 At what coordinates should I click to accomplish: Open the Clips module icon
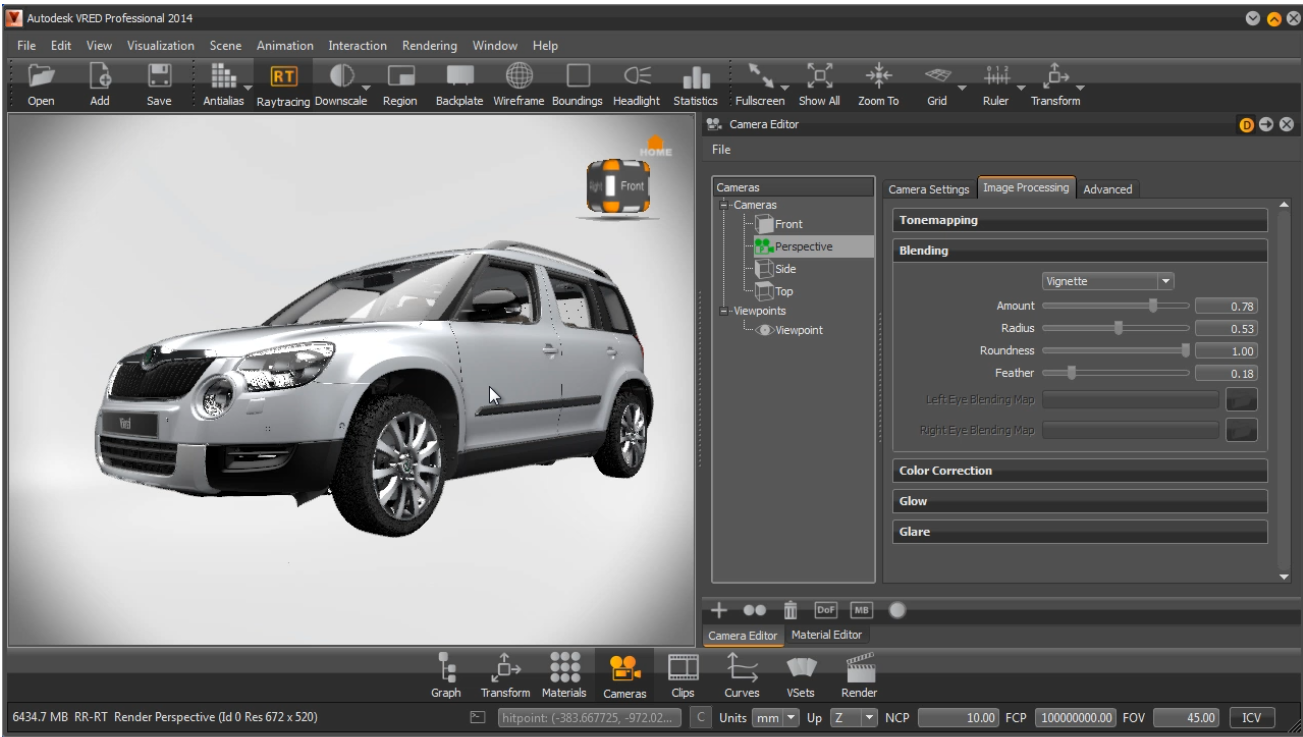[x=683, y=667]
